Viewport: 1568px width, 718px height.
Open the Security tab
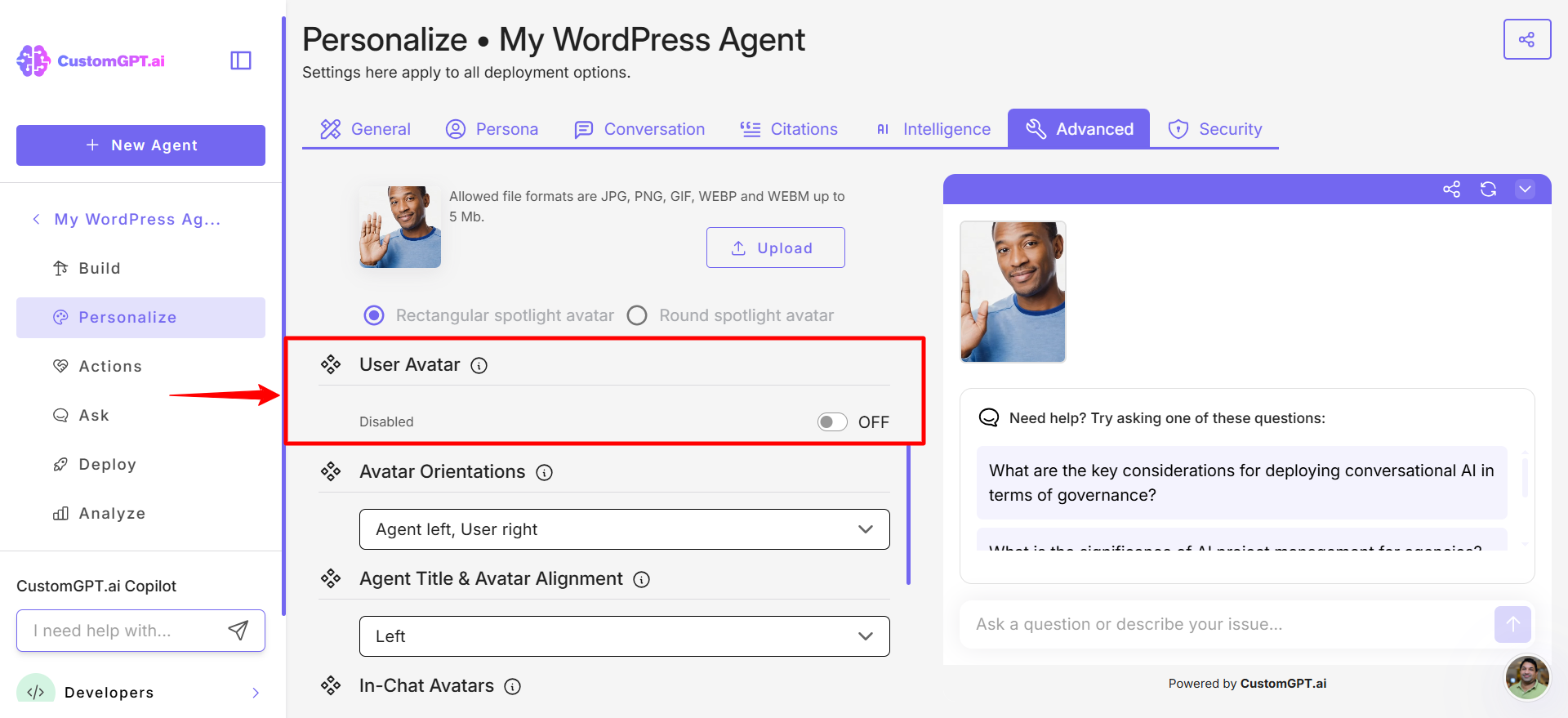tap(1215, 129)
